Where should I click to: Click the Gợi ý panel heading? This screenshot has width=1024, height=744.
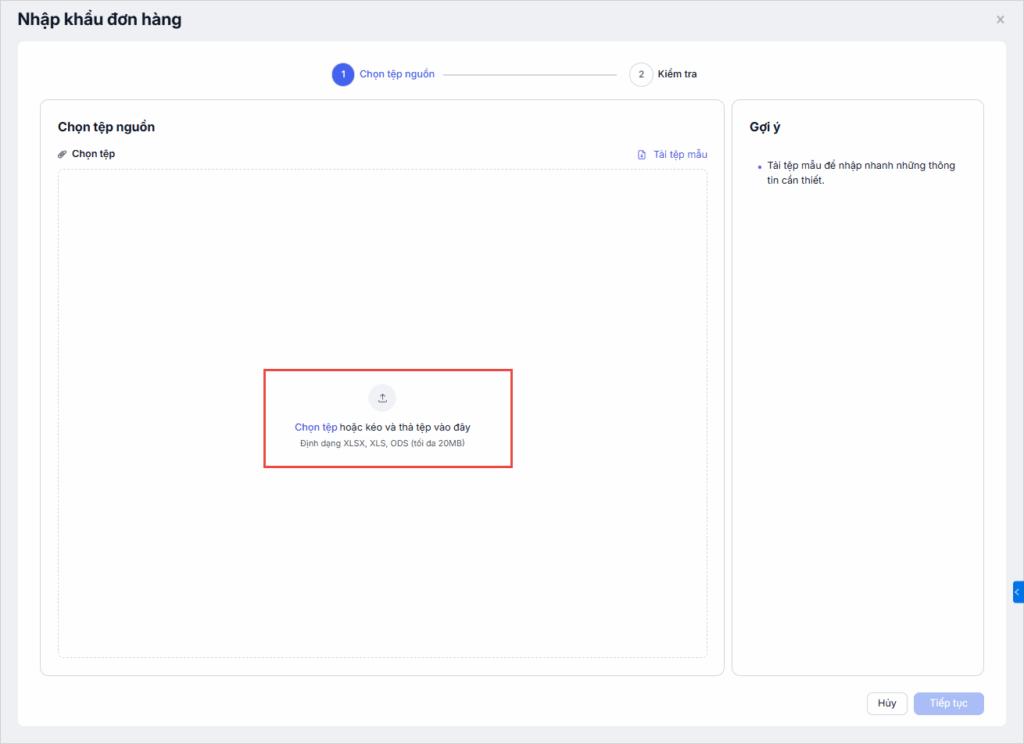765,127
